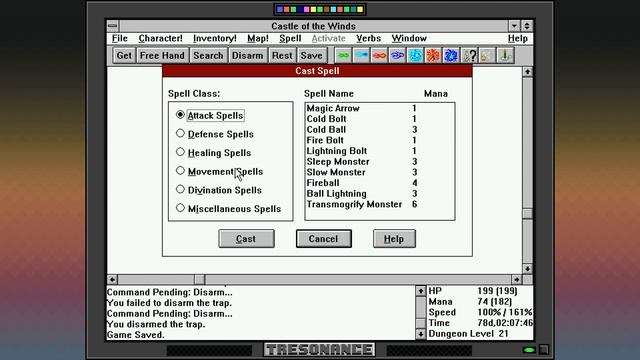Click the Cast button

[x=246, y=239]
